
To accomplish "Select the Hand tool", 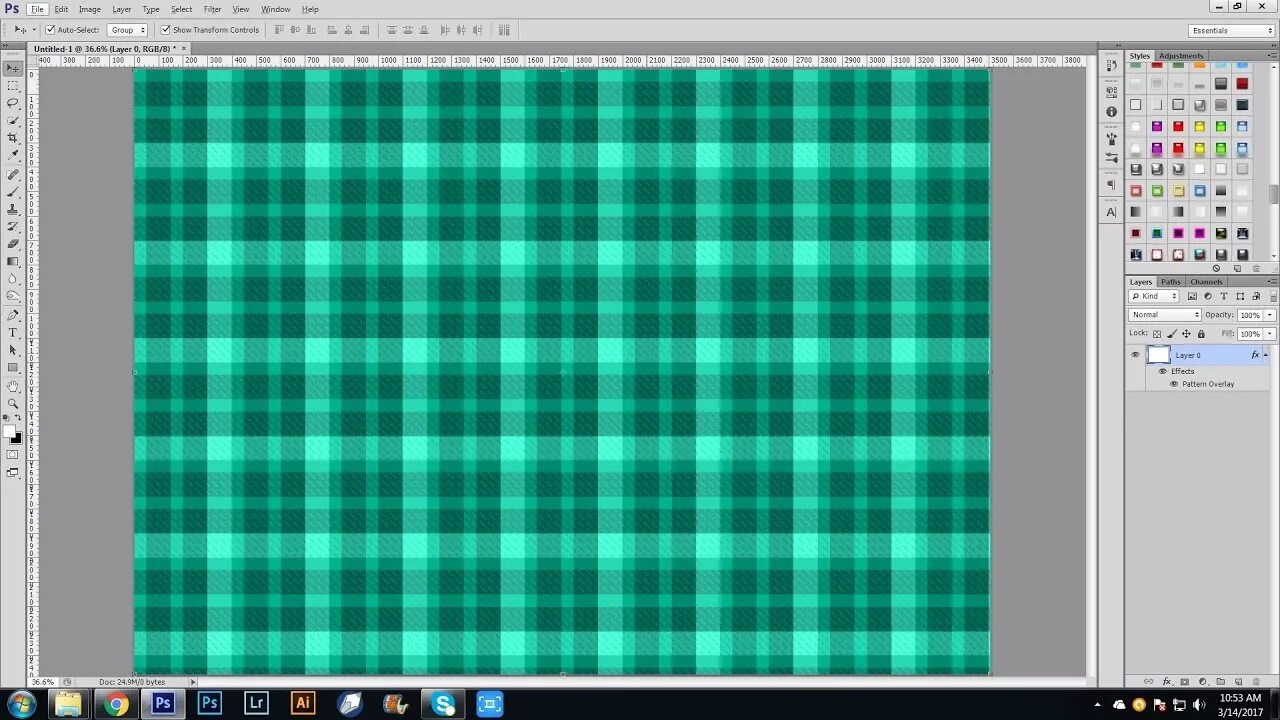I will [13, 386].
